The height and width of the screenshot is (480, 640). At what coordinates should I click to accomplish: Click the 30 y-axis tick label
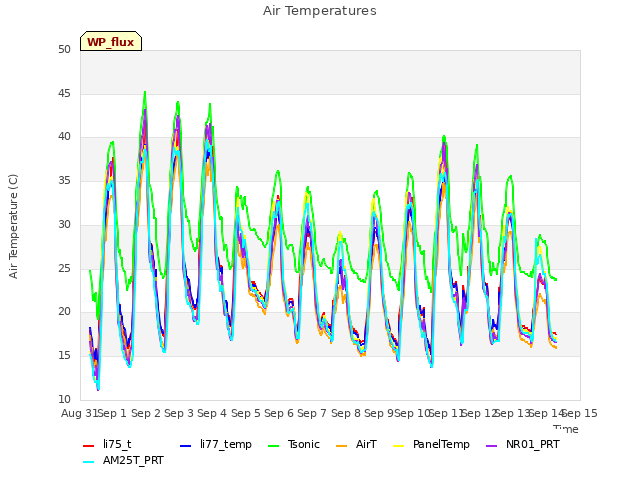64,224
